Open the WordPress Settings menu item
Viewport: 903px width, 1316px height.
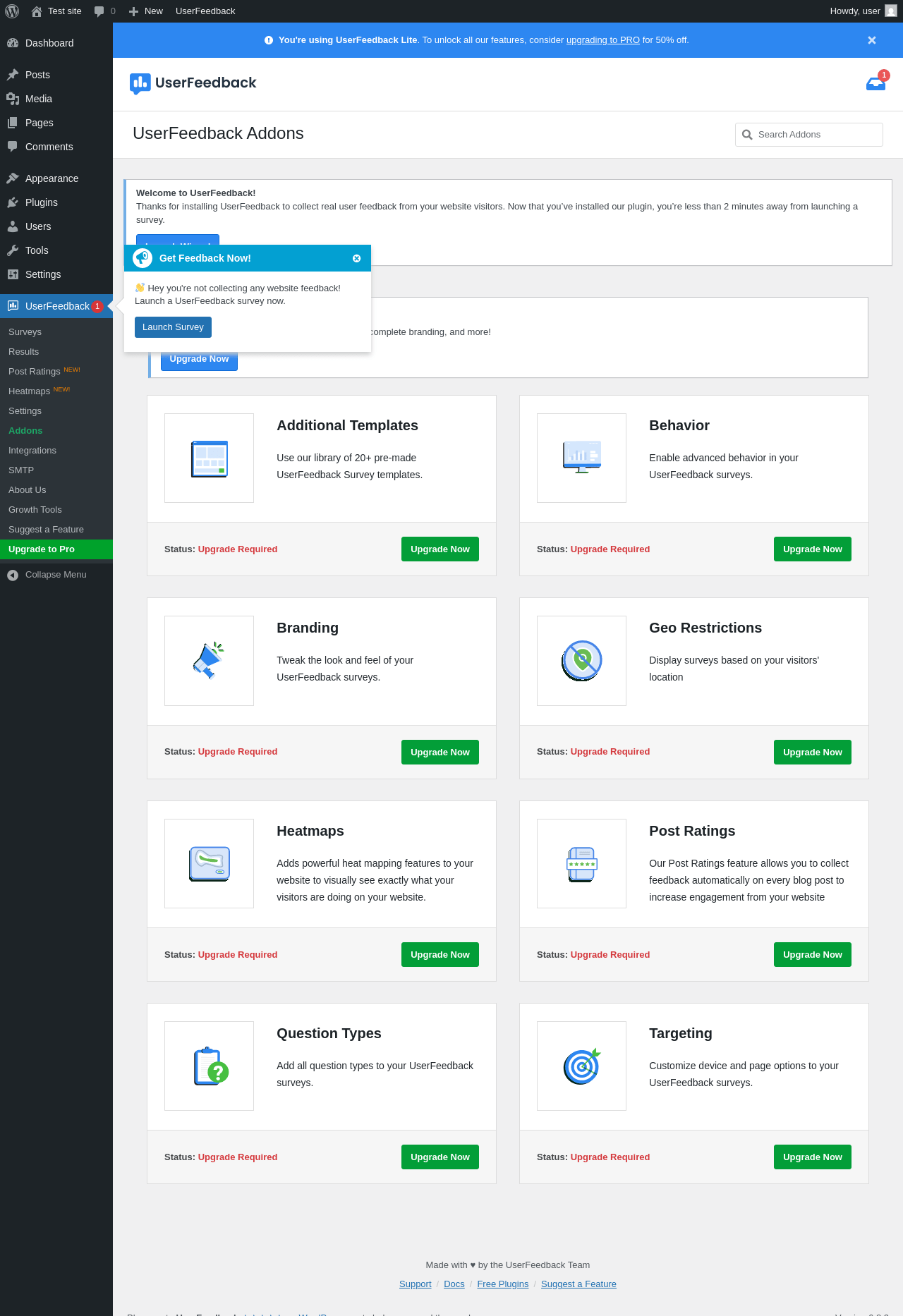click(x=56, y=274)
